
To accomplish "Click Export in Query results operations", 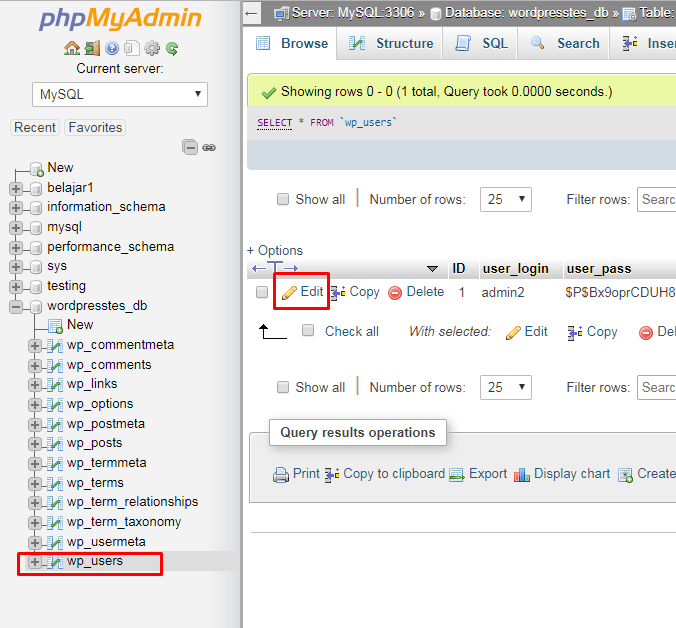I will click(478, 474).
